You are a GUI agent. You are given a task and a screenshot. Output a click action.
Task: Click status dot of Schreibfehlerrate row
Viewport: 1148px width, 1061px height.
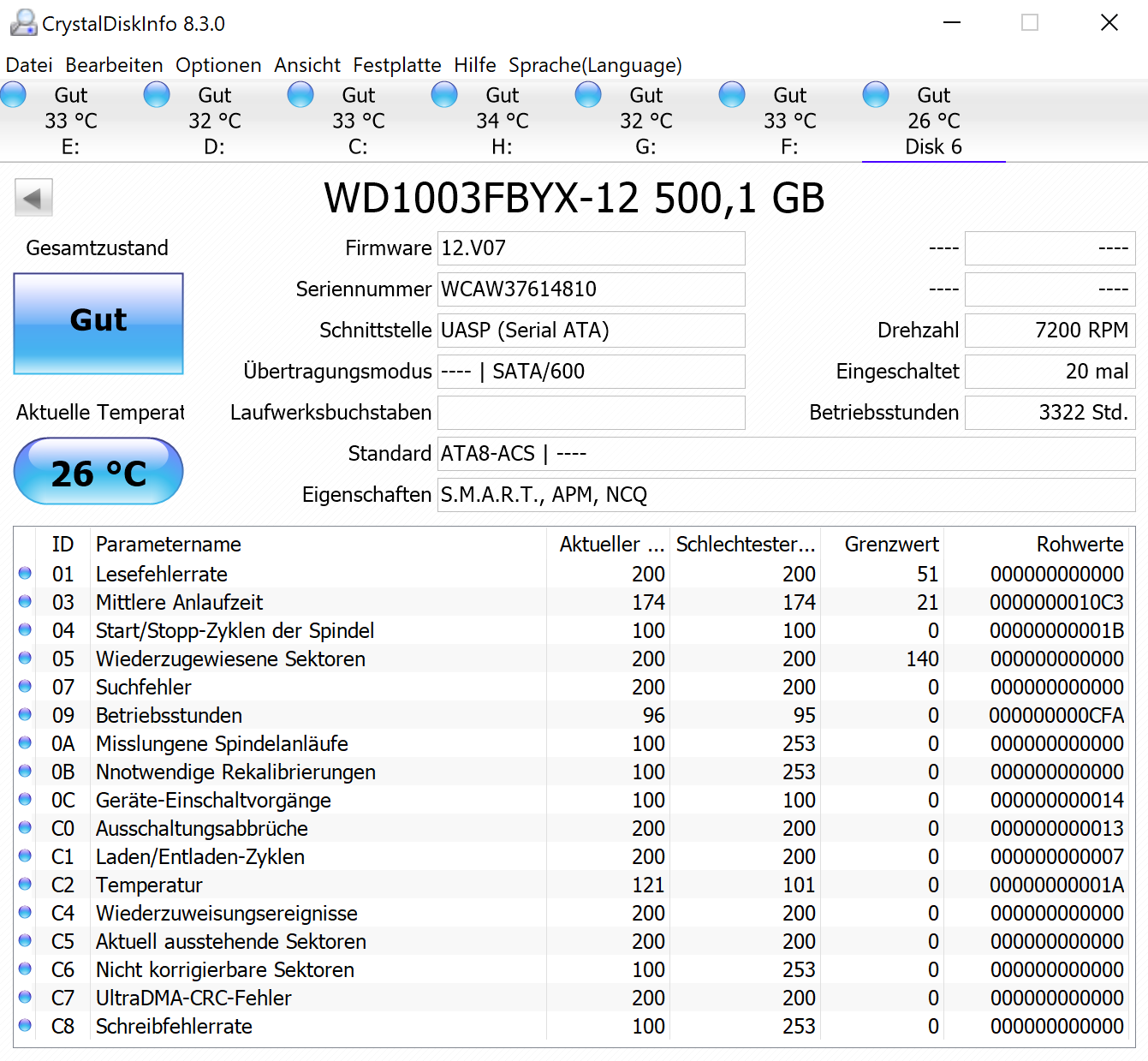25,1025
